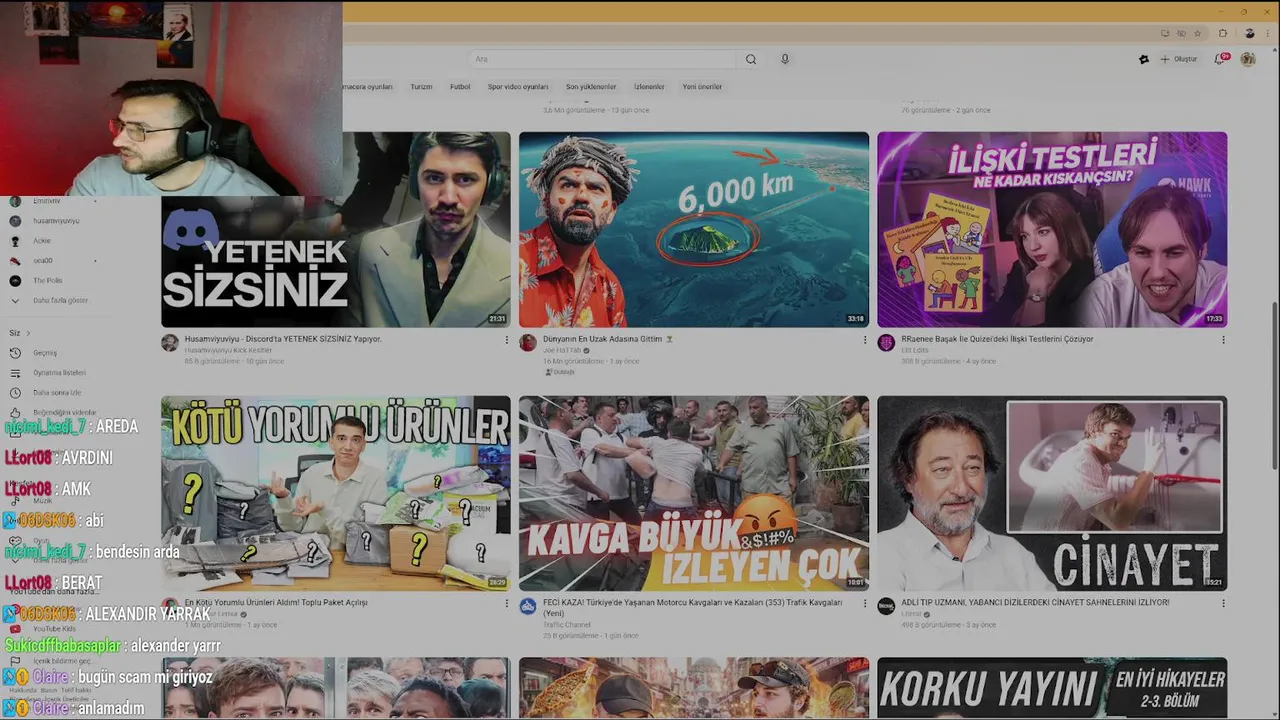Open the Husamviyuviyu Kick Kesitler channel name
Viewport: 1280px width, 720px height.
click(228, 350)
